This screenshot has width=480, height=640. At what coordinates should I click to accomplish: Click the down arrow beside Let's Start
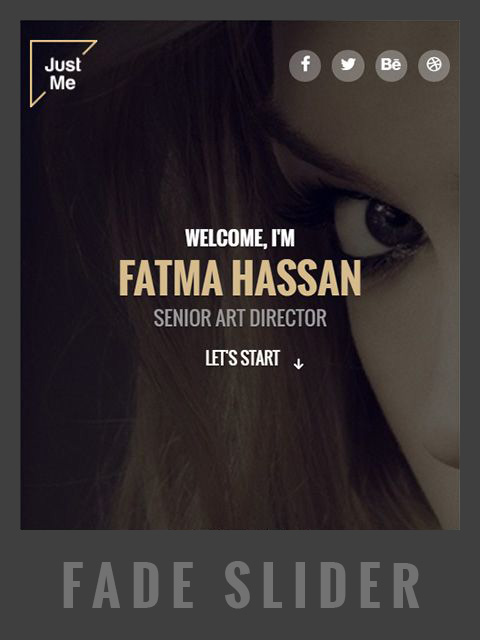[x=299, y=364]
